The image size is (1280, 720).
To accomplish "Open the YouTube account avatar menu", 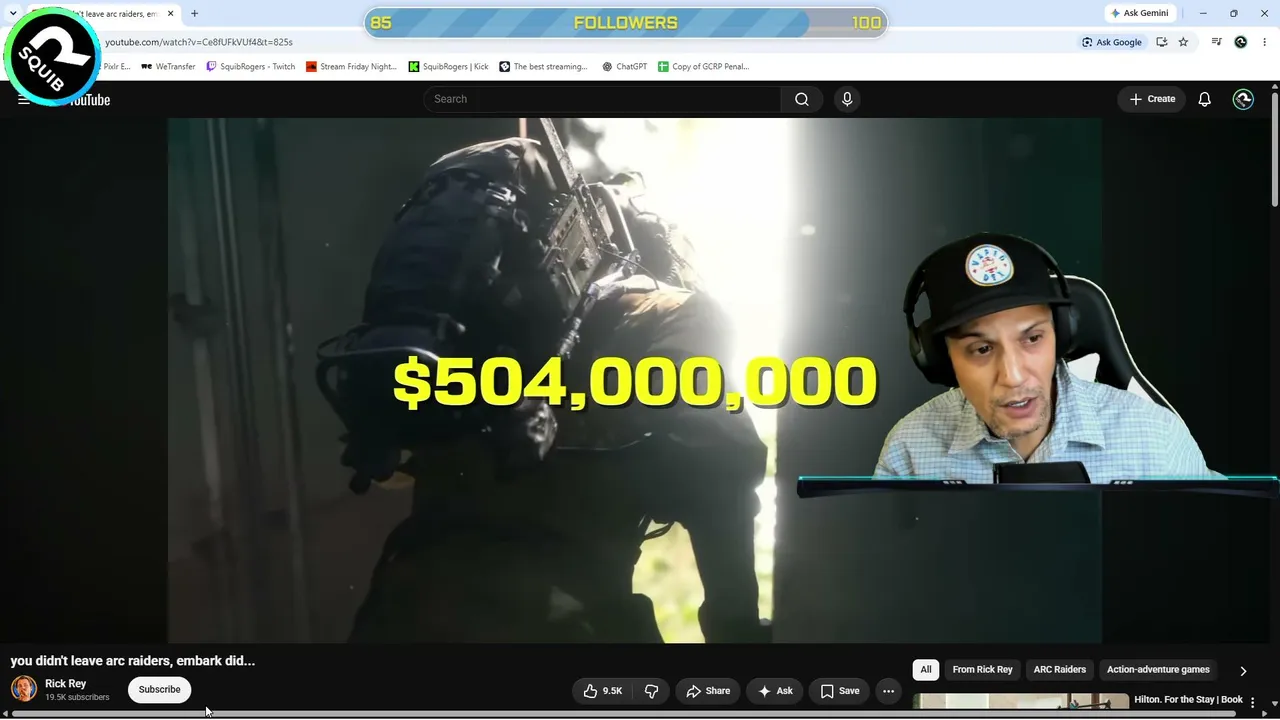I will point(1243,99).
